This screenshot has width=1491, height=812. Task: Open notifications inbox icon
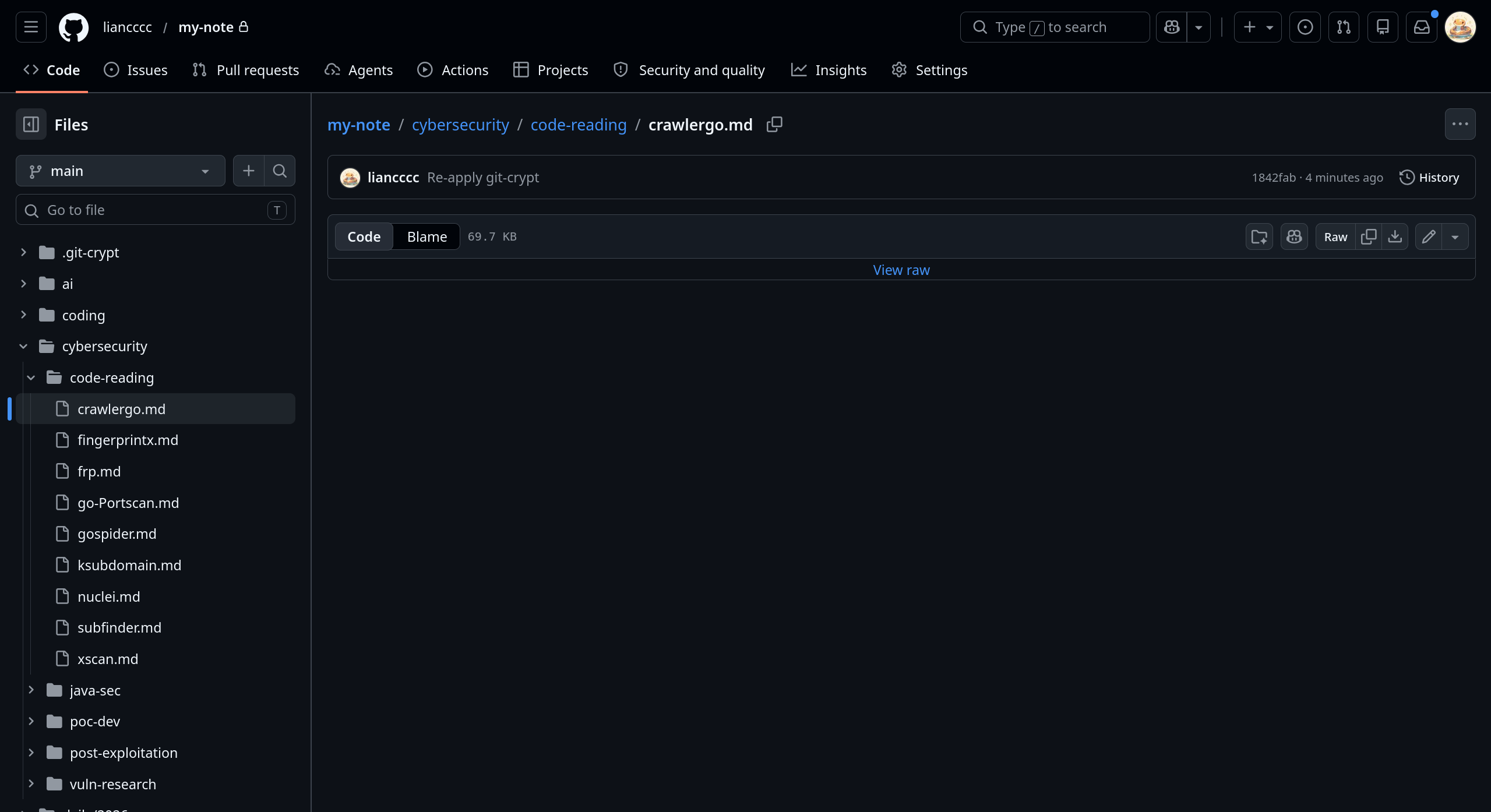1422,27
